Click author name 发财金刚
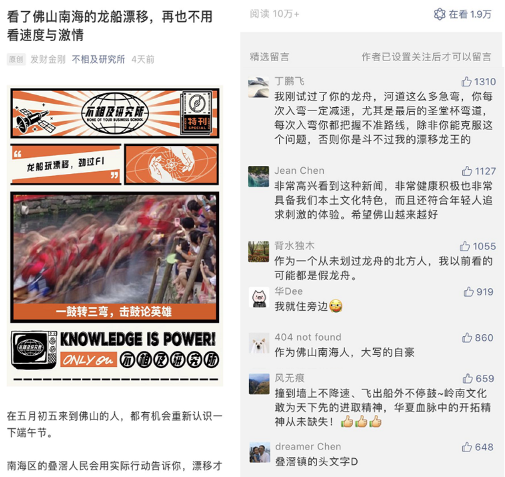The height and width of the screenshot is (477, 505). coord(48,59)
